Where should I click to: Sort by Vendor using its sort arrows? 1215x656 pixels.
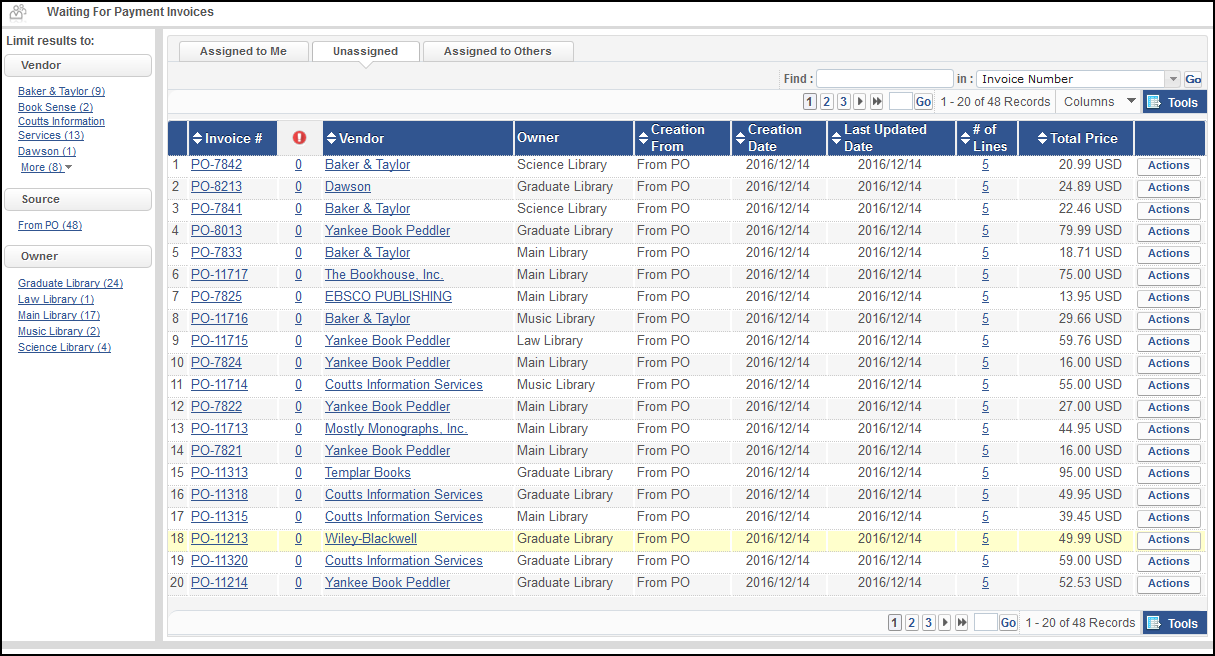[x=332, y=139]
